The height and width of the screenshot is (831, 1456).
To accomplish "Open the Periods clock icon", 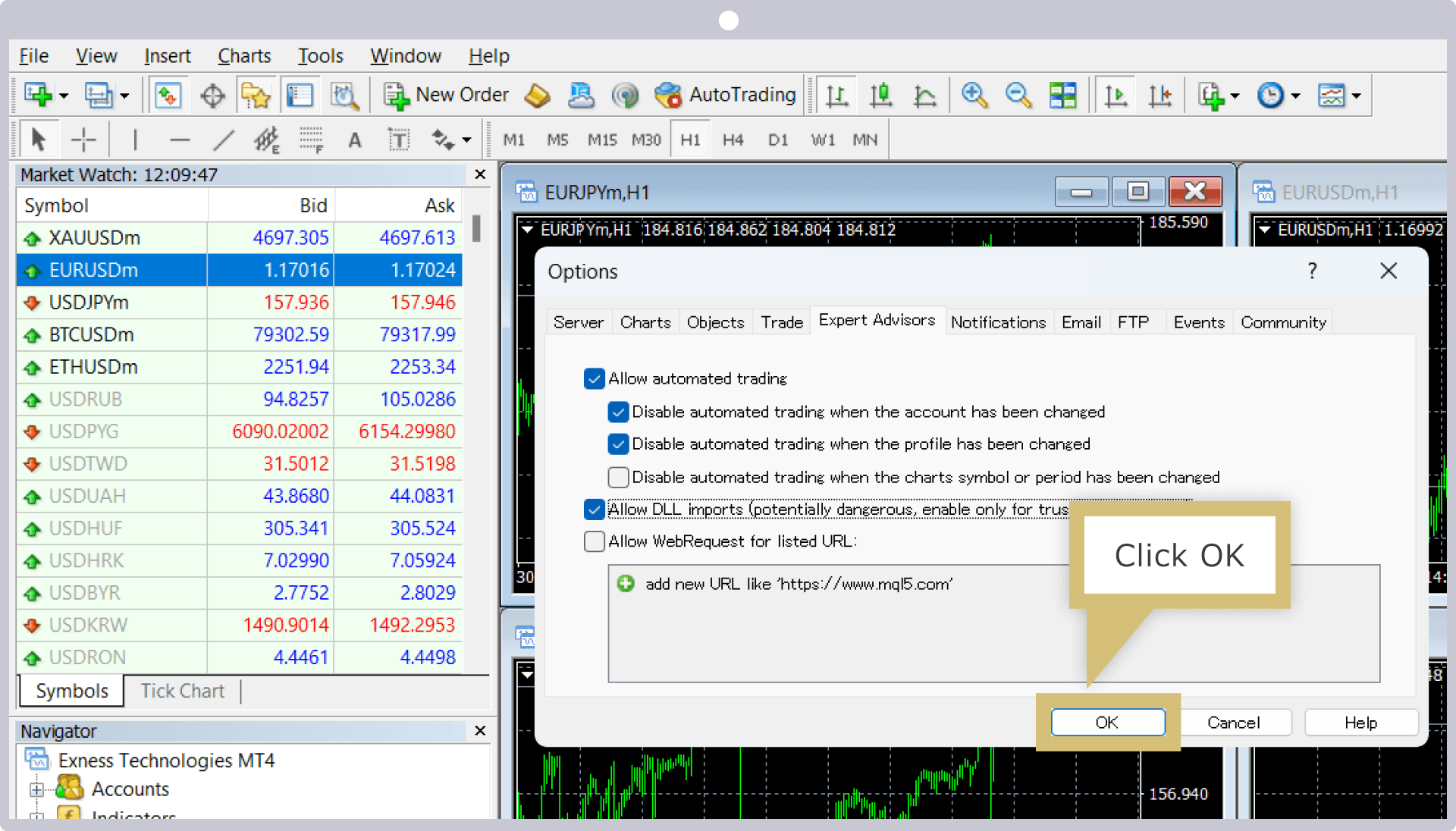I will point(1270,96).
